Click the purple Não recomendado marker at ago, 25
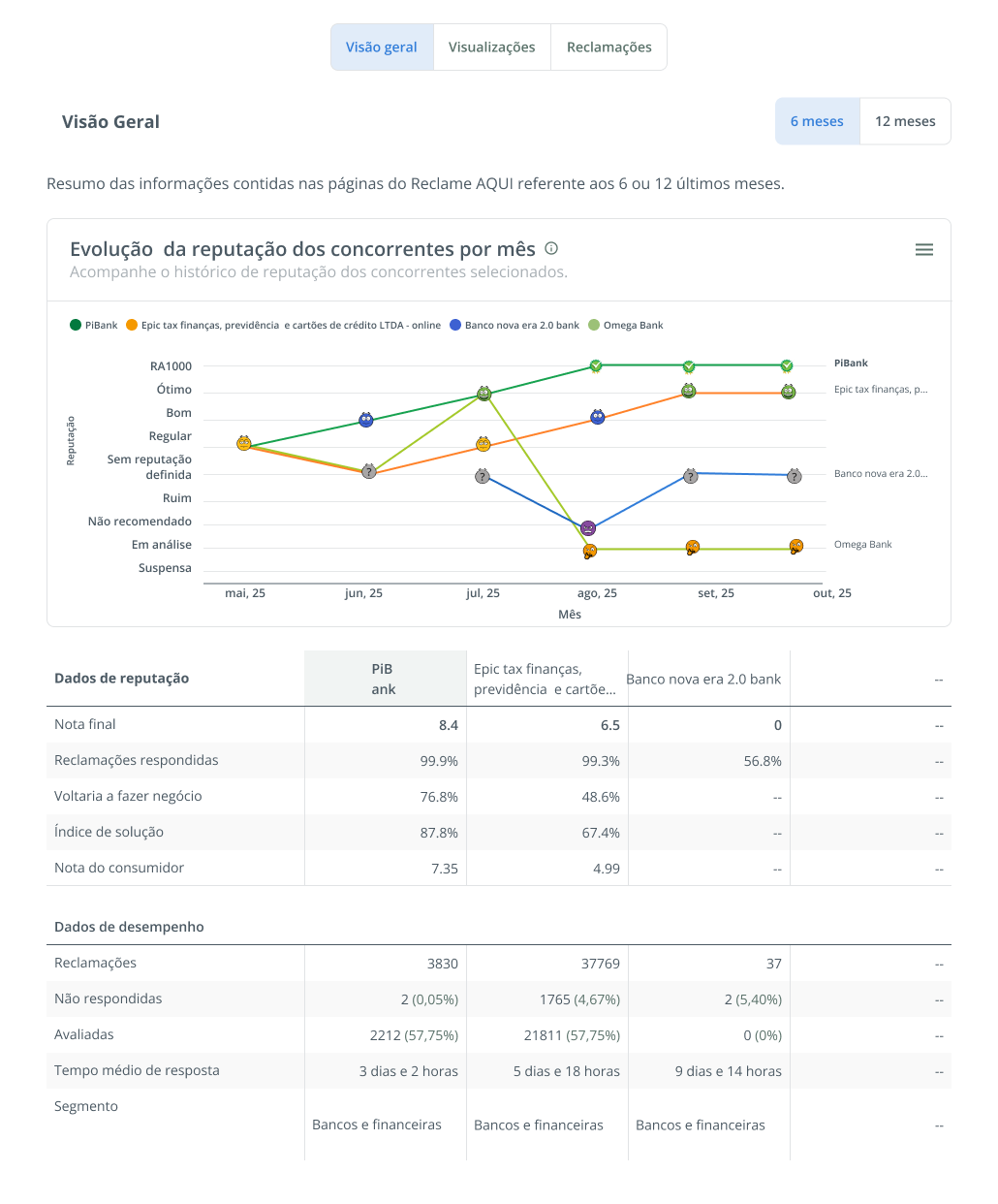This screenshot has width=998, height=1204. [x=588, y=528]
